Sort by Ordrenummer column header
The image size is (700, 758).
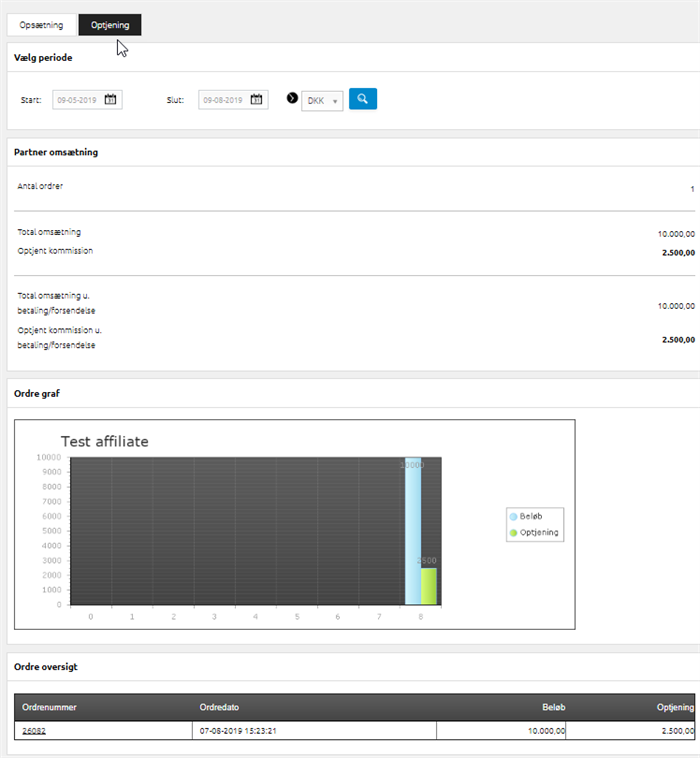click(49, 707)
